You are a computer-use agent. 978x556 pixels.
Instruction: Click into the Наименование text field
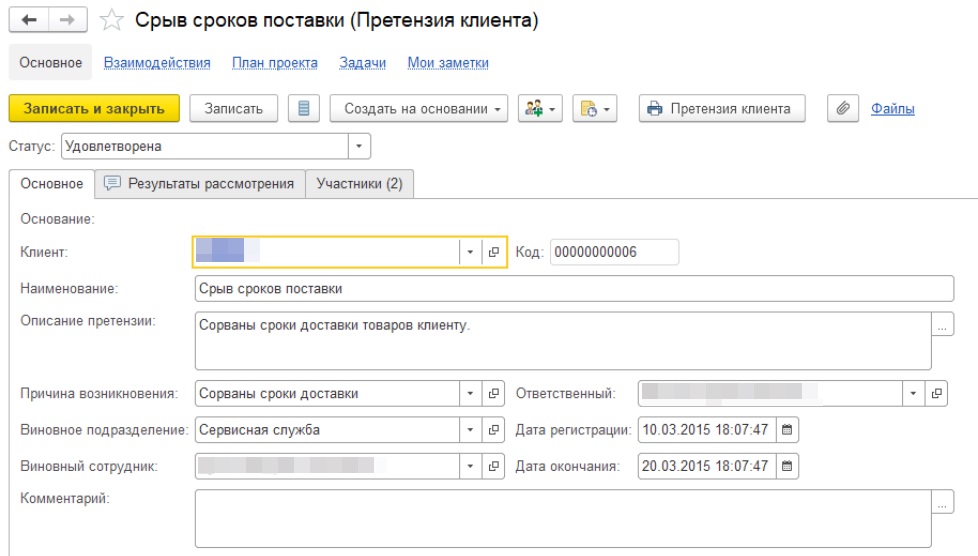574,289
